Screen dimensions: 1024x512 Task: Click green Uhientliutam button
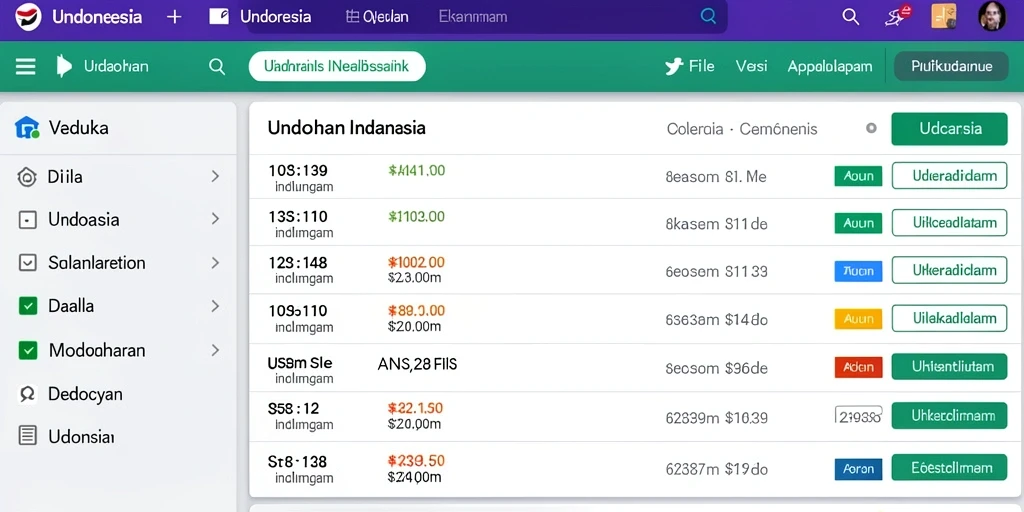coord(950,366)
